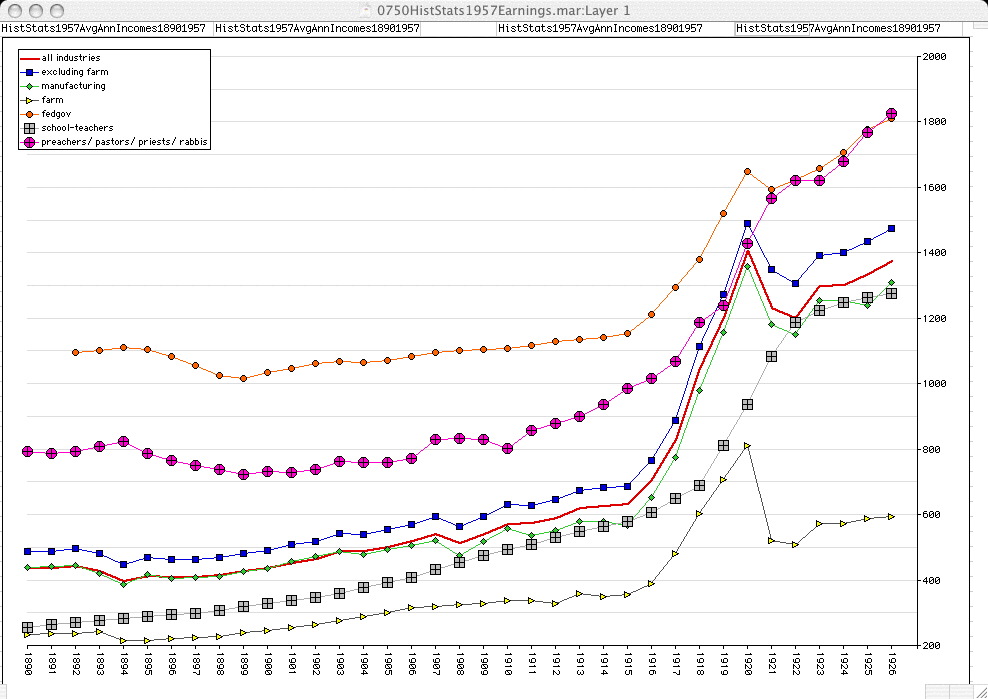Click the red all industries legend line
988x699 pixels.
[30, 58]
